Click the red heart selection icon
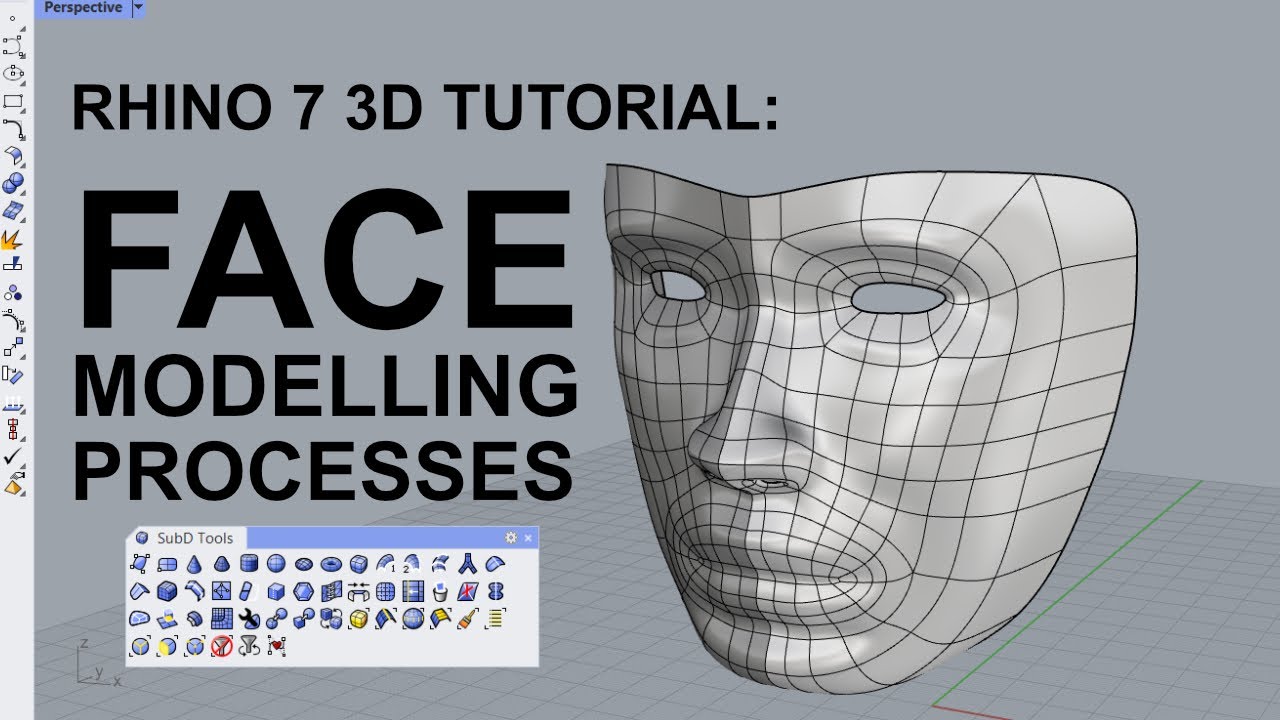This screenshot has width=1280, height=720. pyautogui.click(x=276, y=646)
